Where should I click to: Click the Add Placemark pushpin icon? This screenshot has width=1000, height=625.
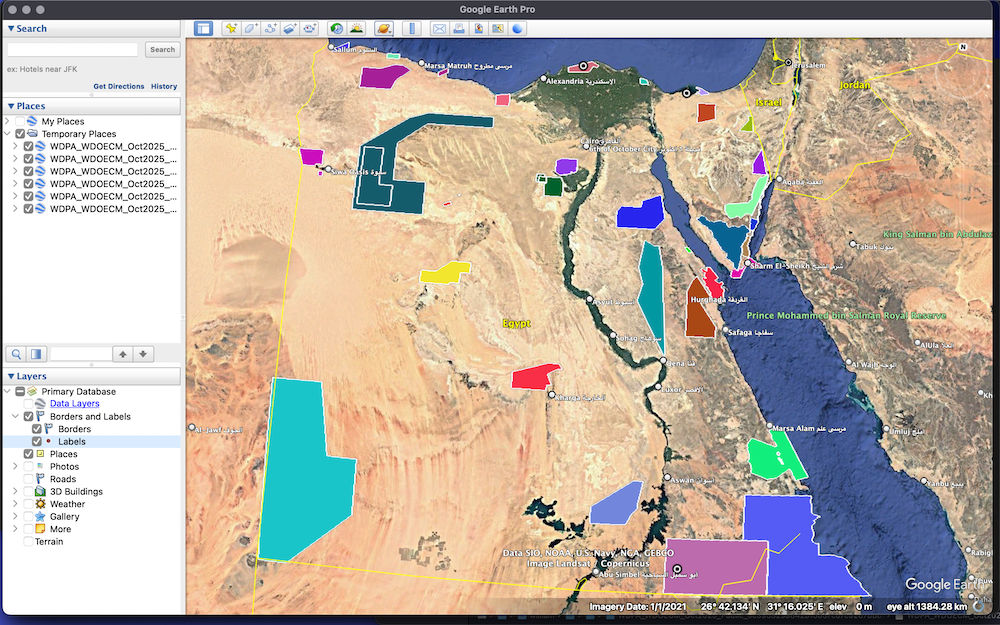(231, 28)
